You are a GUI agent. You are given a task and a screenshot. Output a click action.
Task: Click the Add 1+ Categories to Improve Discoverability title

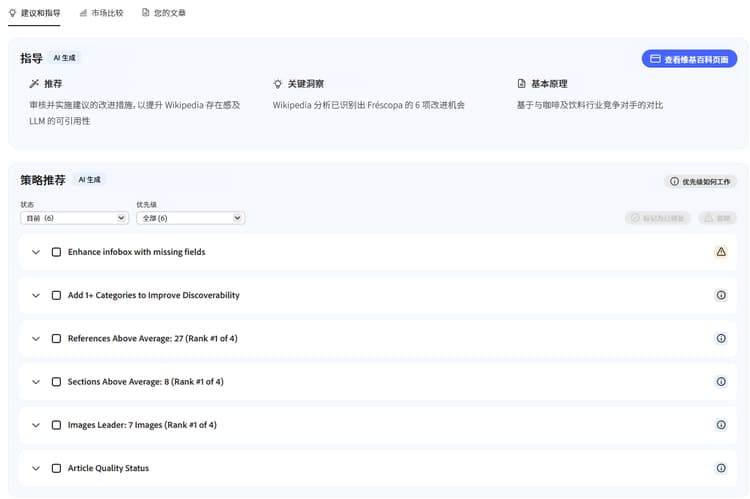(x=154, y=295)
